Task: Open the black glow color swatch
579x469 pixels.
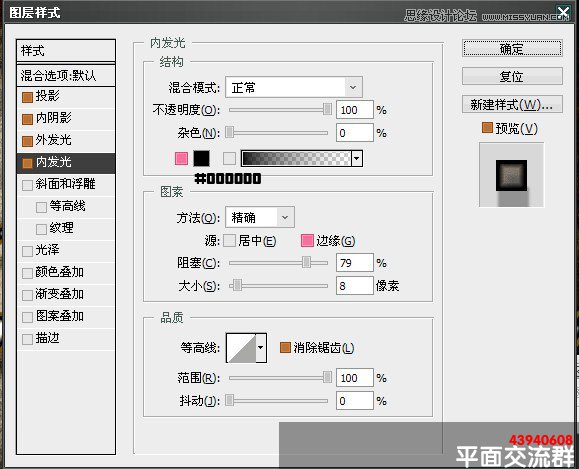Action: (202, 158)
